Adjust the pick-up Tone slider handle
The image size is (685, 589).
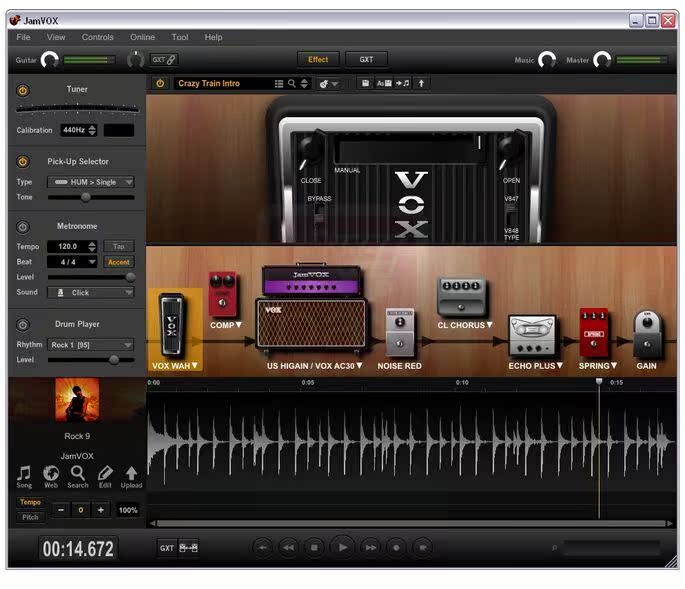point(86,197)
